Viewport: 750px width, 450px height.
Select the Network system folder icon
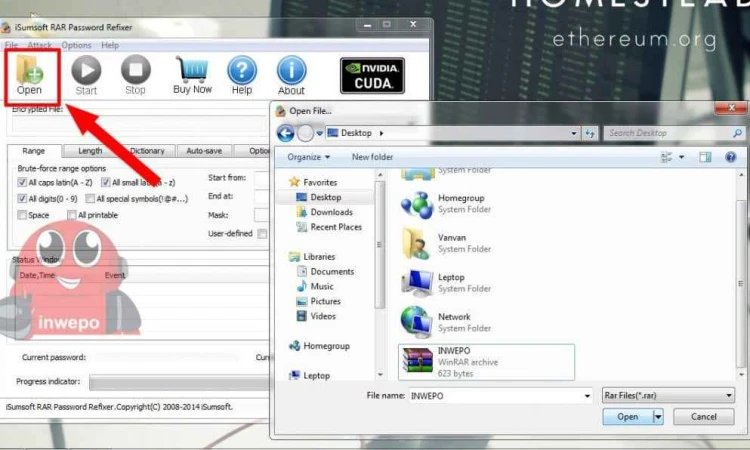click(417, 322)
